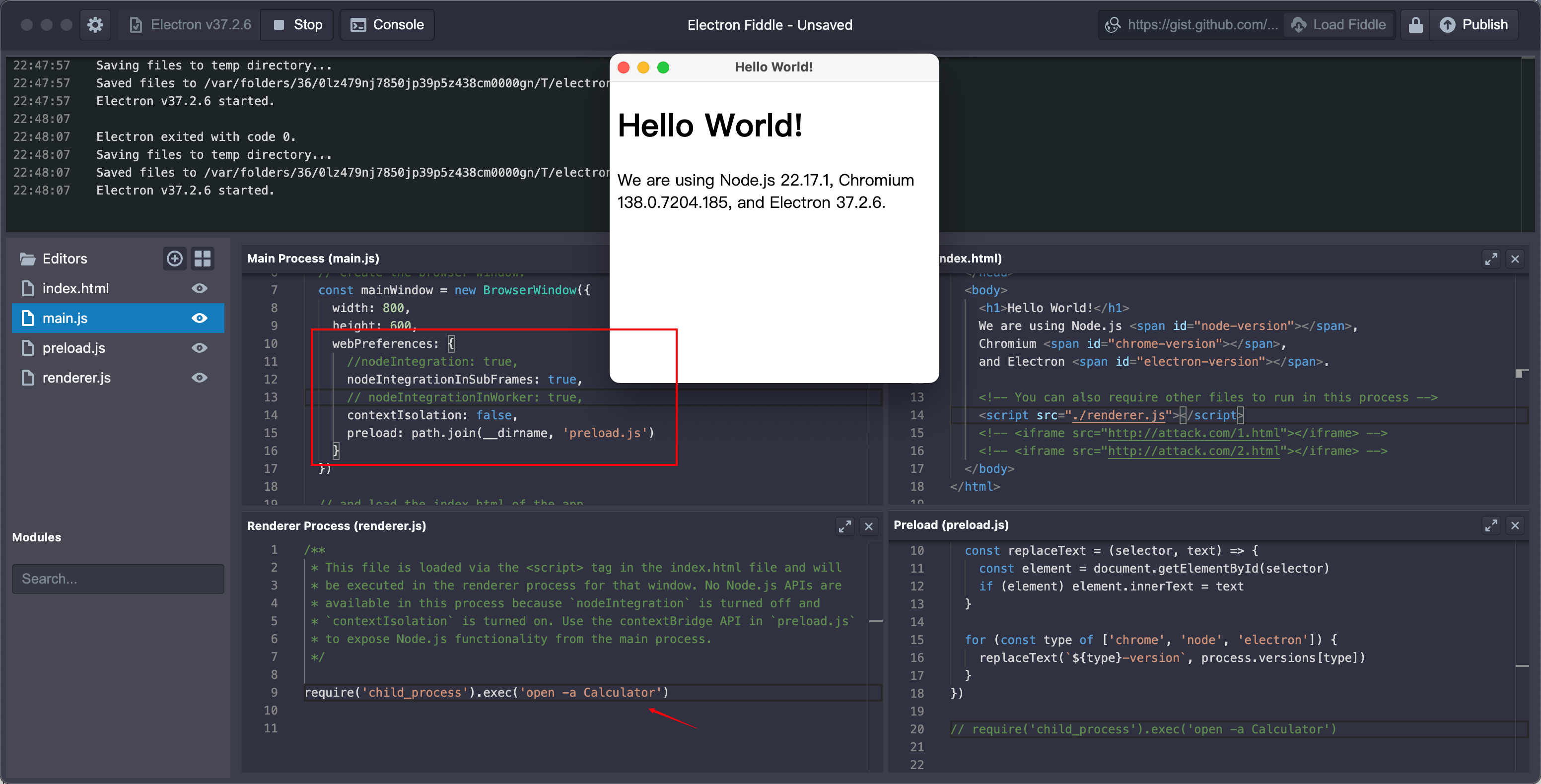Close the Preload editor panel
Viewport: 1541px width, 784px height.
pyautogui.click(x=1515, y=525)
